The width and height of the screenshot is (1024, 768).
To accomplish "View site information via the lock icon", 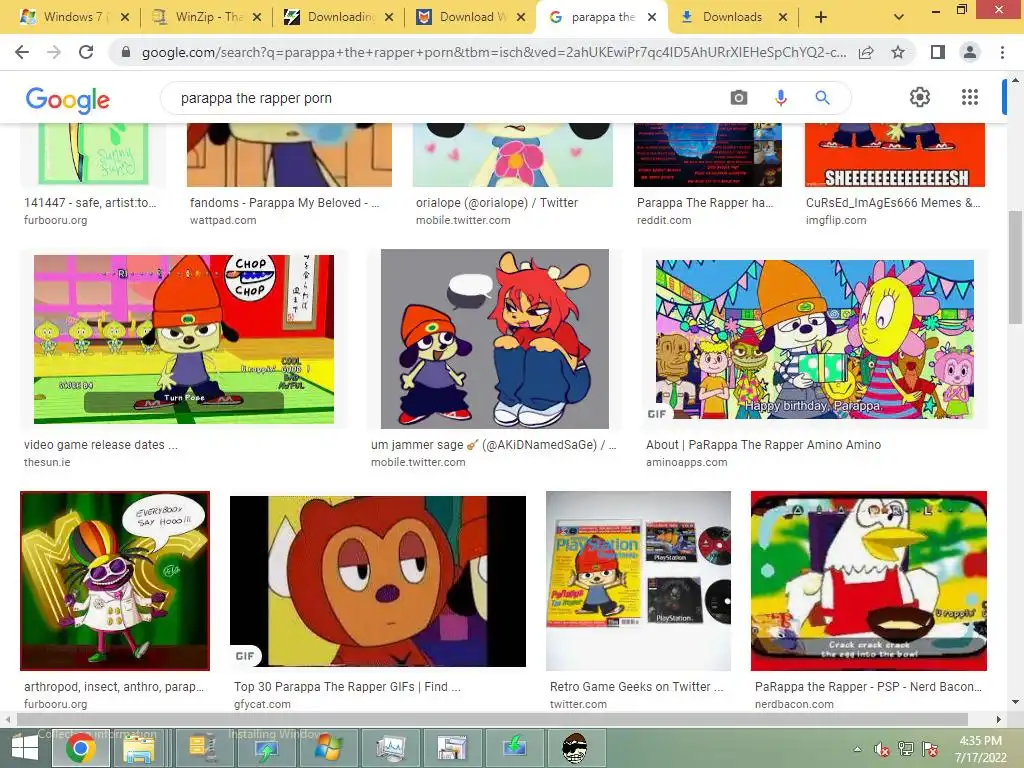I will (126, 52).
